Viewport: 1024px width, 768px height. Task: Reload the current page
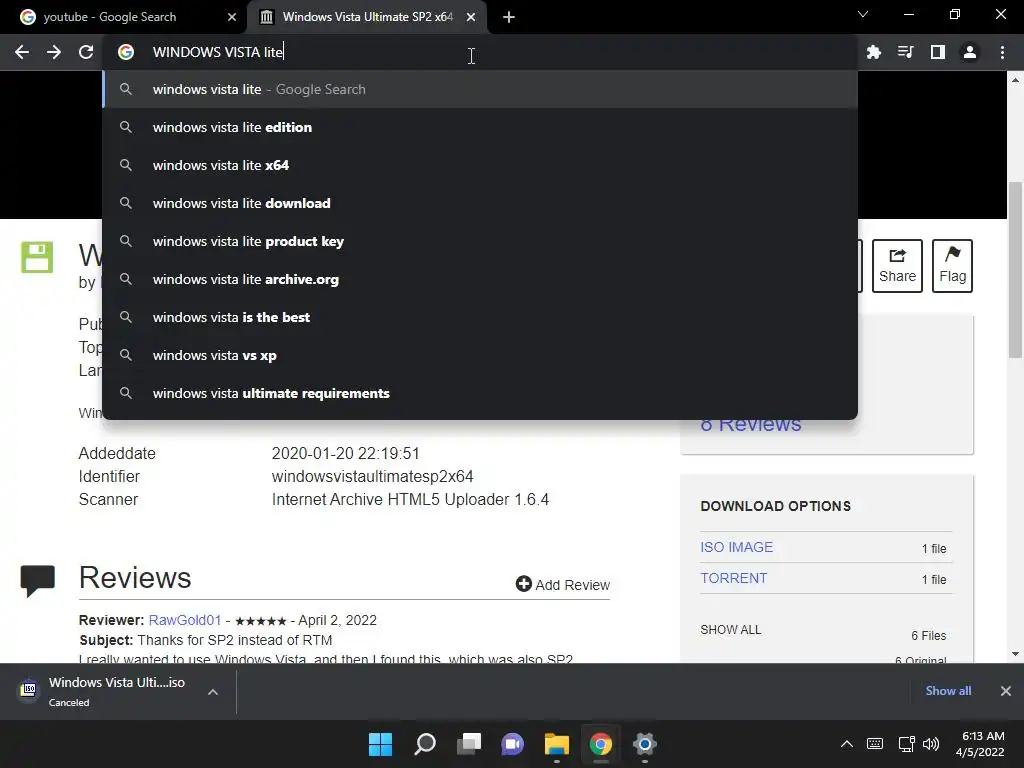point(86,52)
